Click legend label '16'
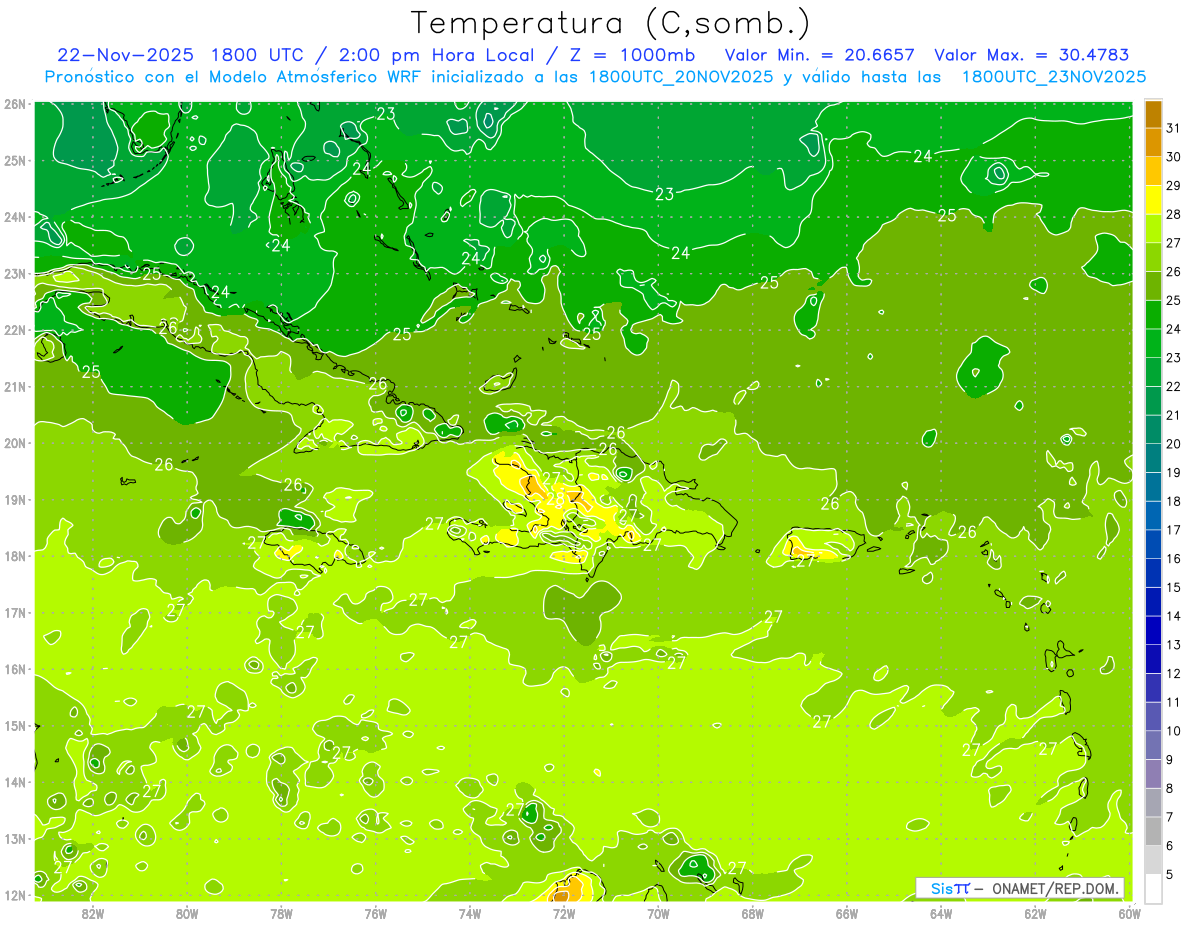This screenshot has width=1200, height=927. pyautogui.click(x=1174, y=558)
